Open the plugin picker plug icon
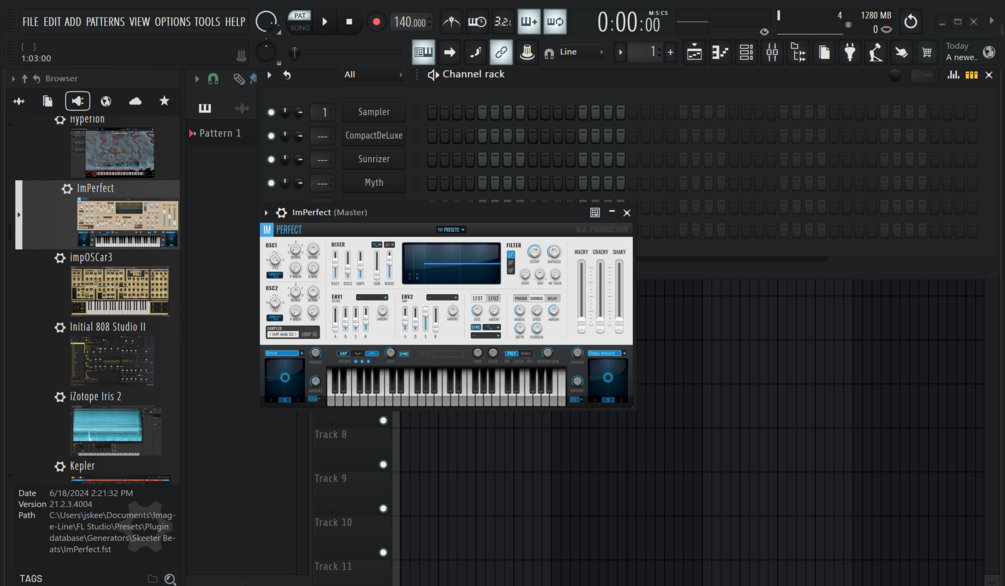The image size is (1005, 586). point(850,53)
